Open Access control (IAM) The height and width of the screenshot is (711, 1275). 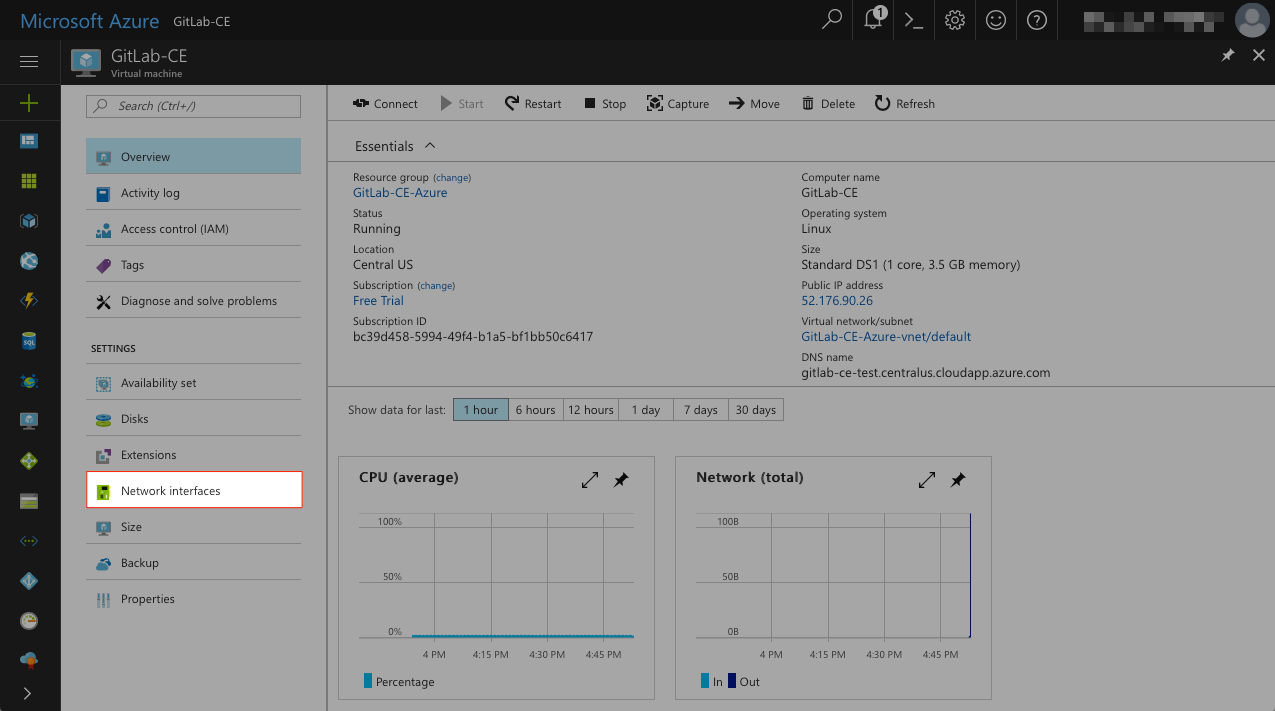[194, 229]
